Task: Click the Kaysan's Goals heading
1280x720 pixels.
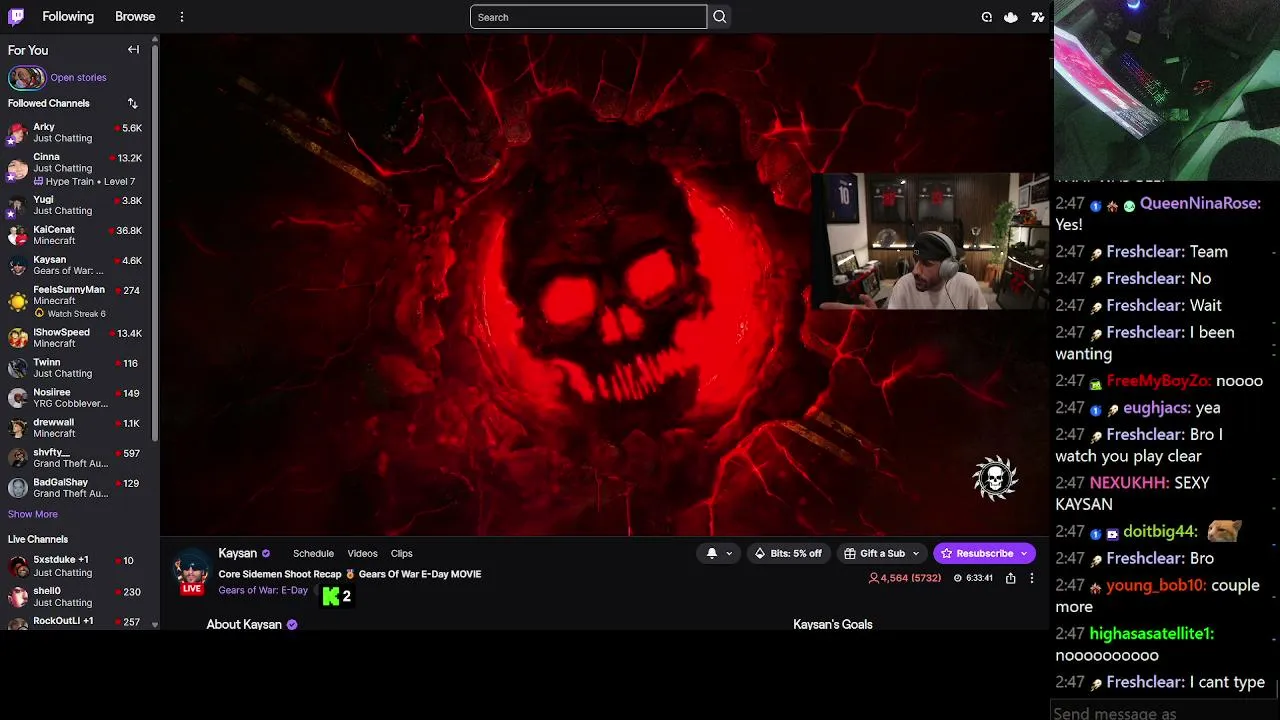Action: (833, 624)
